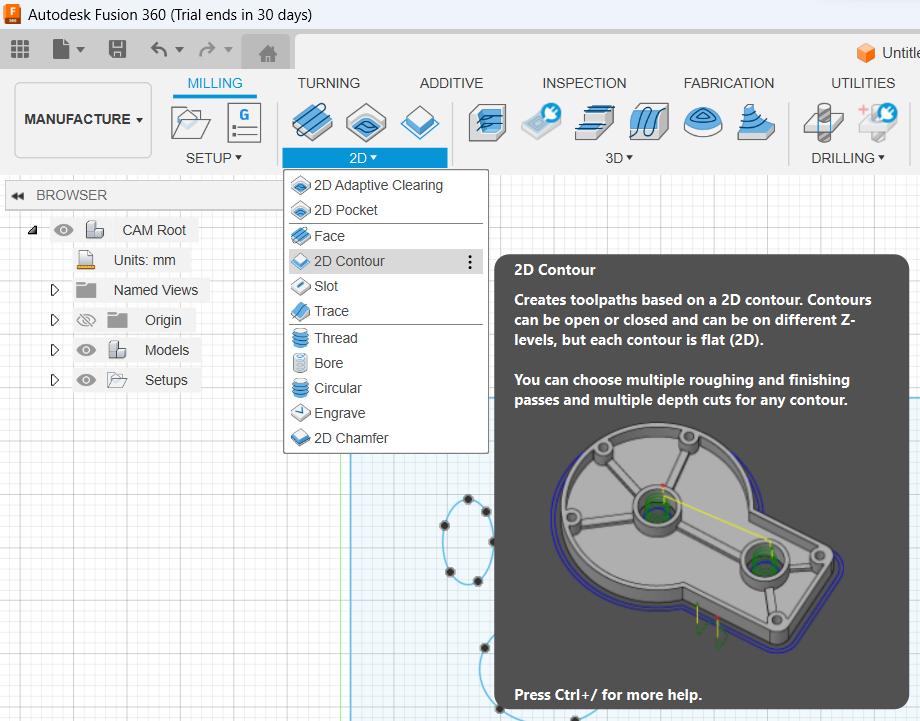Open the 3D dropdown menu
This screenshot has height=721, width=920.
click(x=619, y=158)
